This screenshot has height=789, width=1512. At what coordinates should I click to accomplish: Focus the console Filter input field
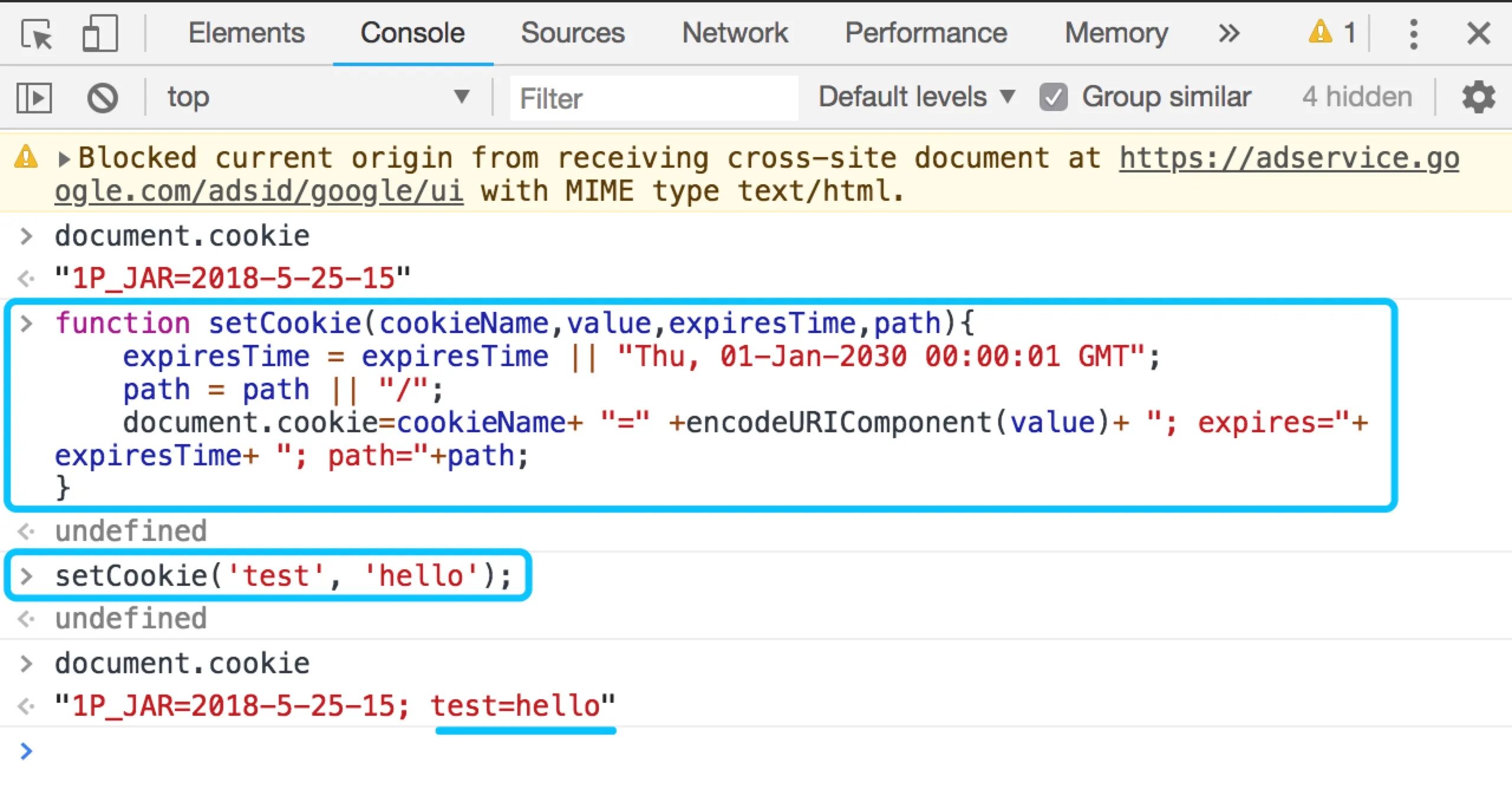pyautogui.click(x=653, y=98)
